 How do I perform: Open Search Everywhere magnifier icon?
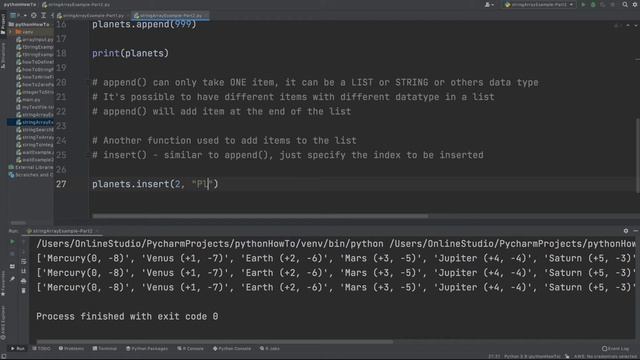[625, 4]
